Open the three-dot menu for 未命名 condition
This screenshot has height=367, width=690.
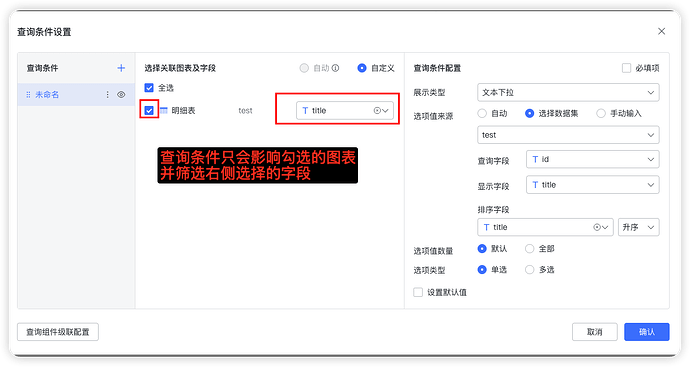(x=107, y=95)
